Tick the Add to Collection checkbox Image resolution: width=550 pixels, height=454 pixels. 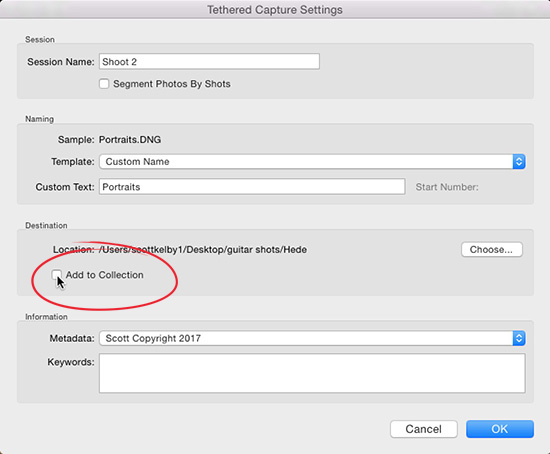(x=56, y=275)
